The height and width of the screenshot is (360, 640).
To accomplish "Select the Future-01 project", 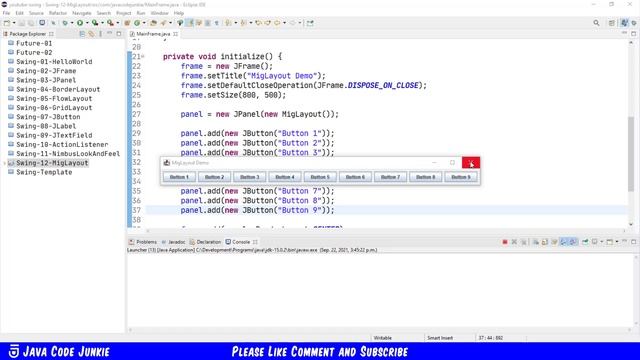I will point(34,43).
